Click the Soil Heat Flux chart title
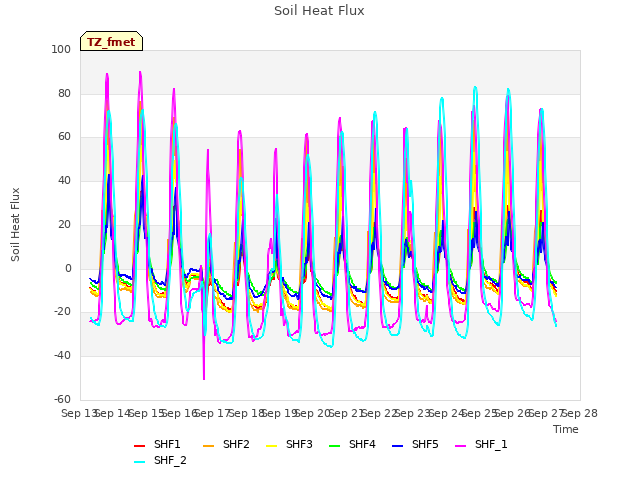This screenshot has height=480, width=640. point(319,11)
